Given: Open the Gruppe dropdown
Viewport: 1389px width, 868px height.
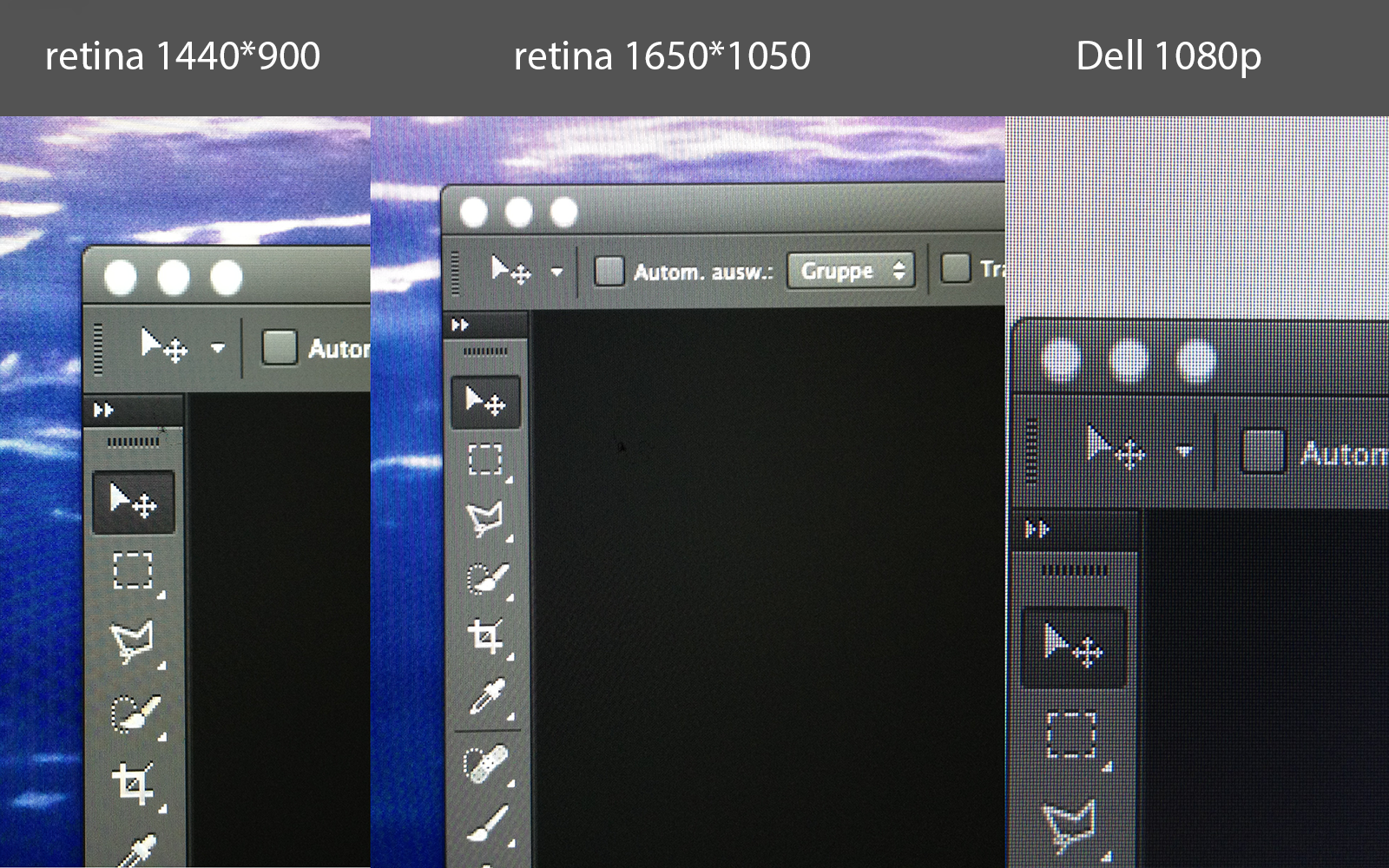Looking at the screenshot, I should pyautogui.click(x=851, y=271).
